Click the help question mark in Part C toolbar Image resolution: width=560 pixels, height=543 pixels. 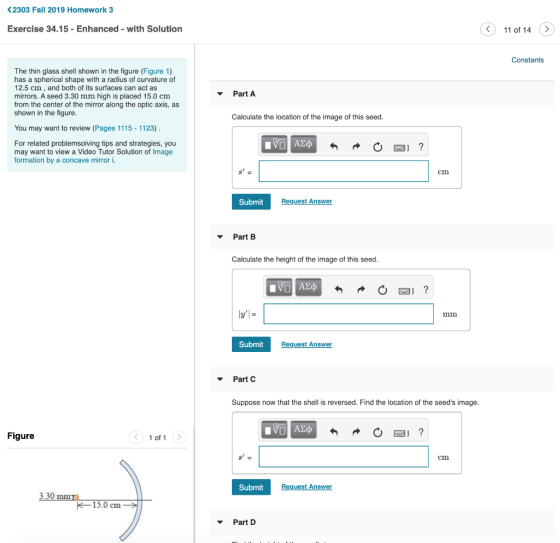(x=421, y=432)
